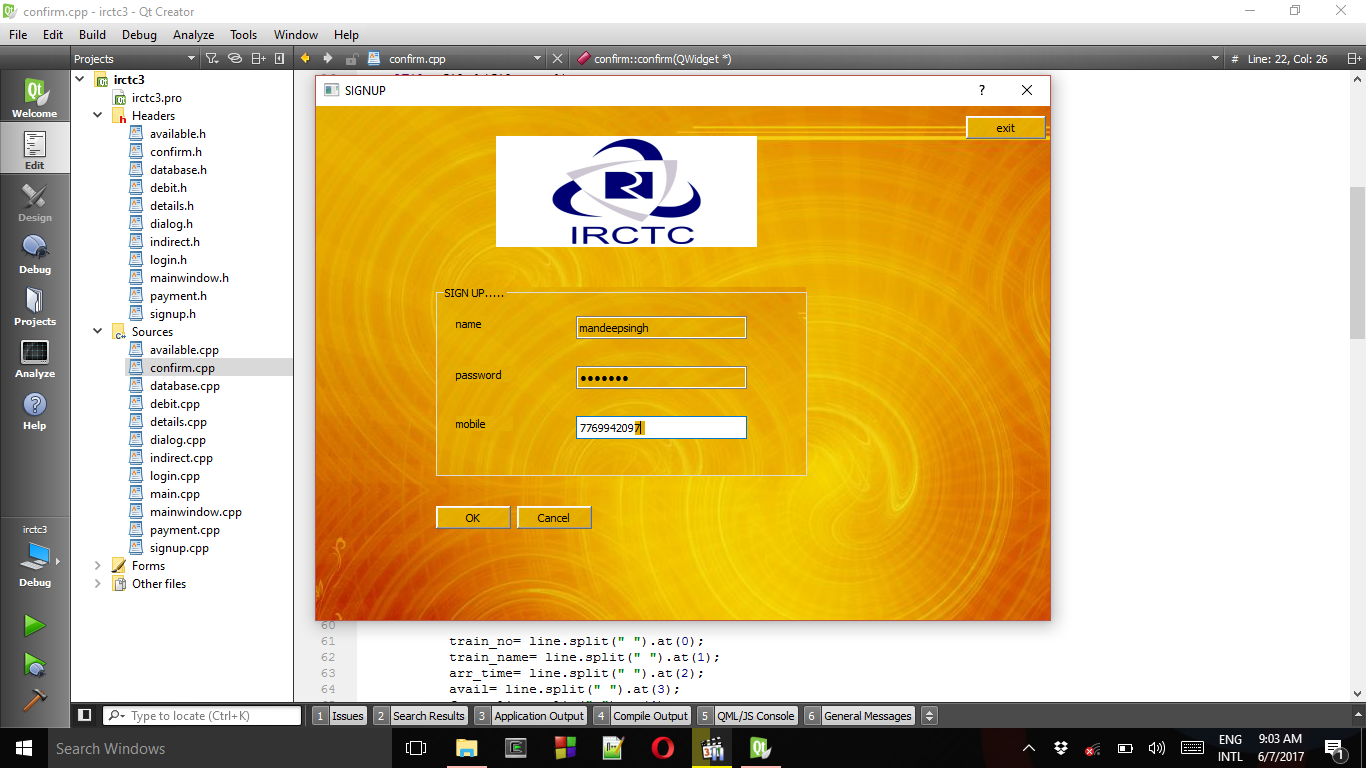
Task: Expand the Other files folder
Action: 98,583
